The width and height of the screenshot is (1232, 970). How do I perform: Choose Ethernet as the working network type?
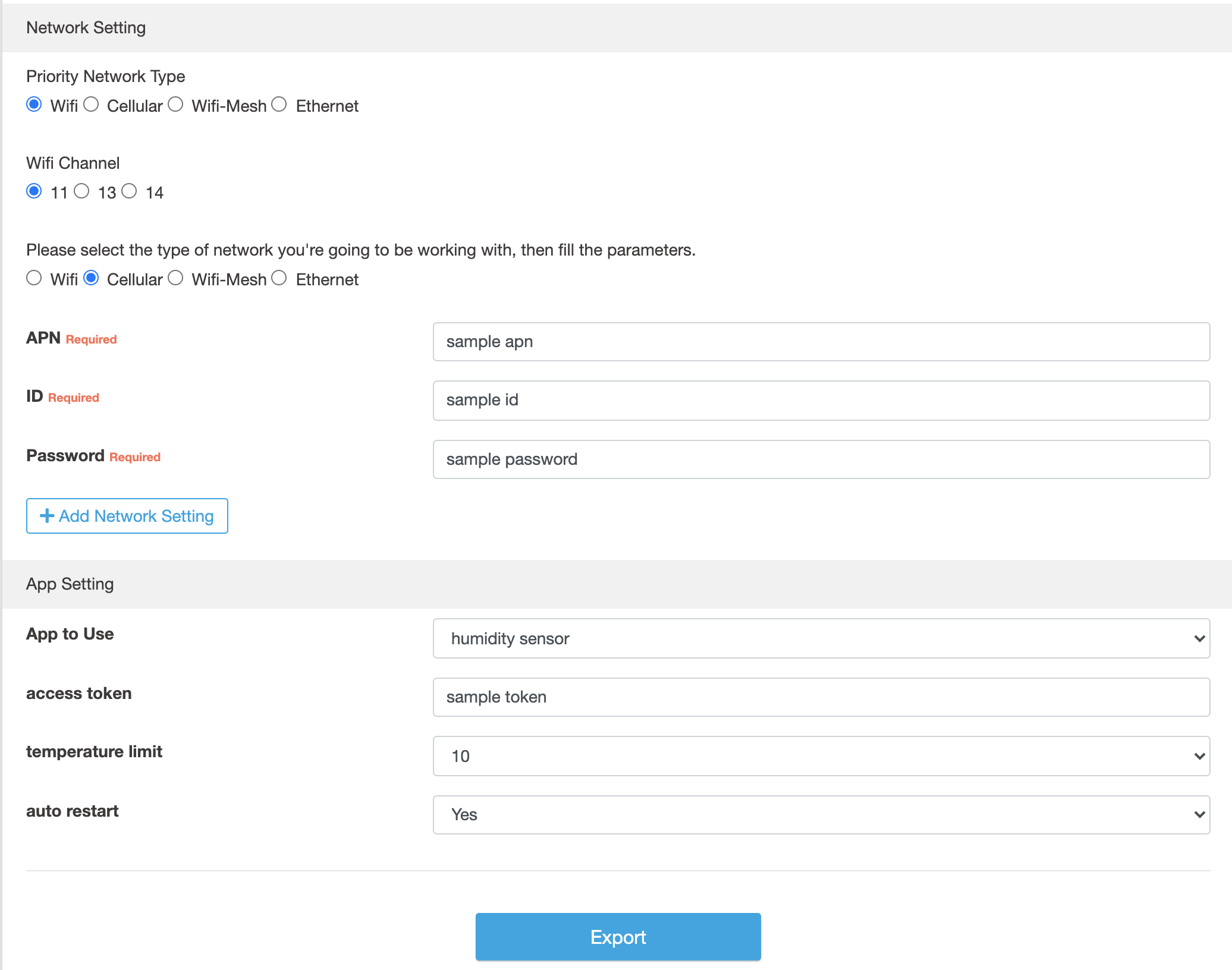[x=279, y=278]
